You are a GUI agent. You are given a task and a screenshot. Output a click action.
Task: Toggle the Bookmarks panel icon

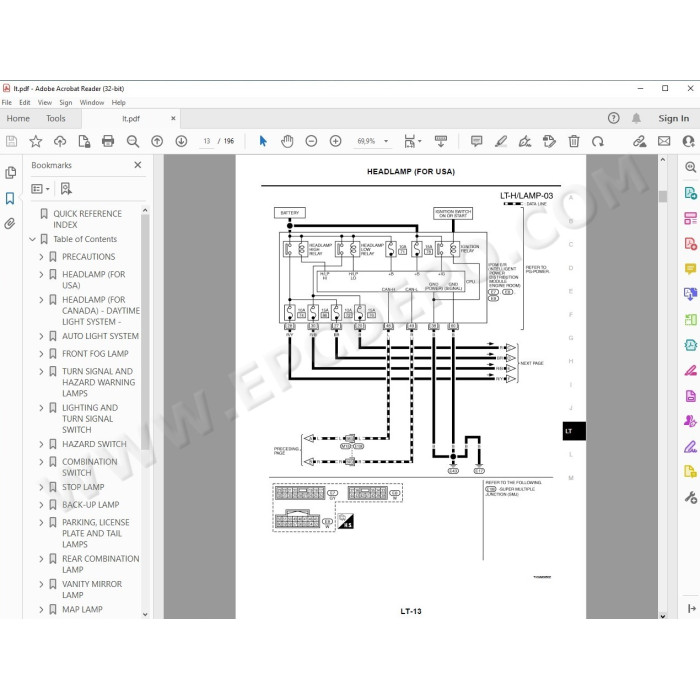point(10,198)
